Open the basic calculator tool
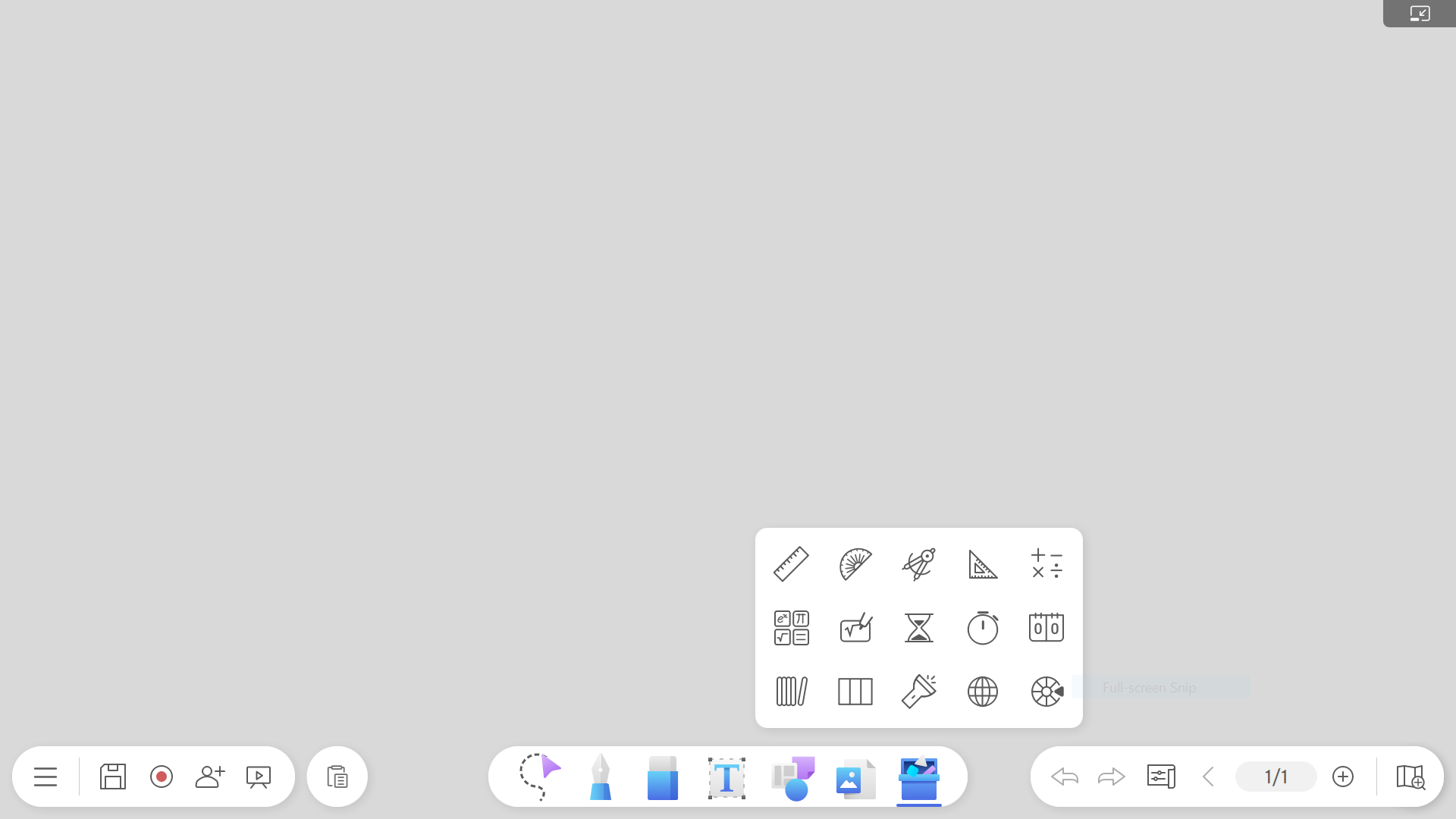1456x819 pixels. 1046,564
